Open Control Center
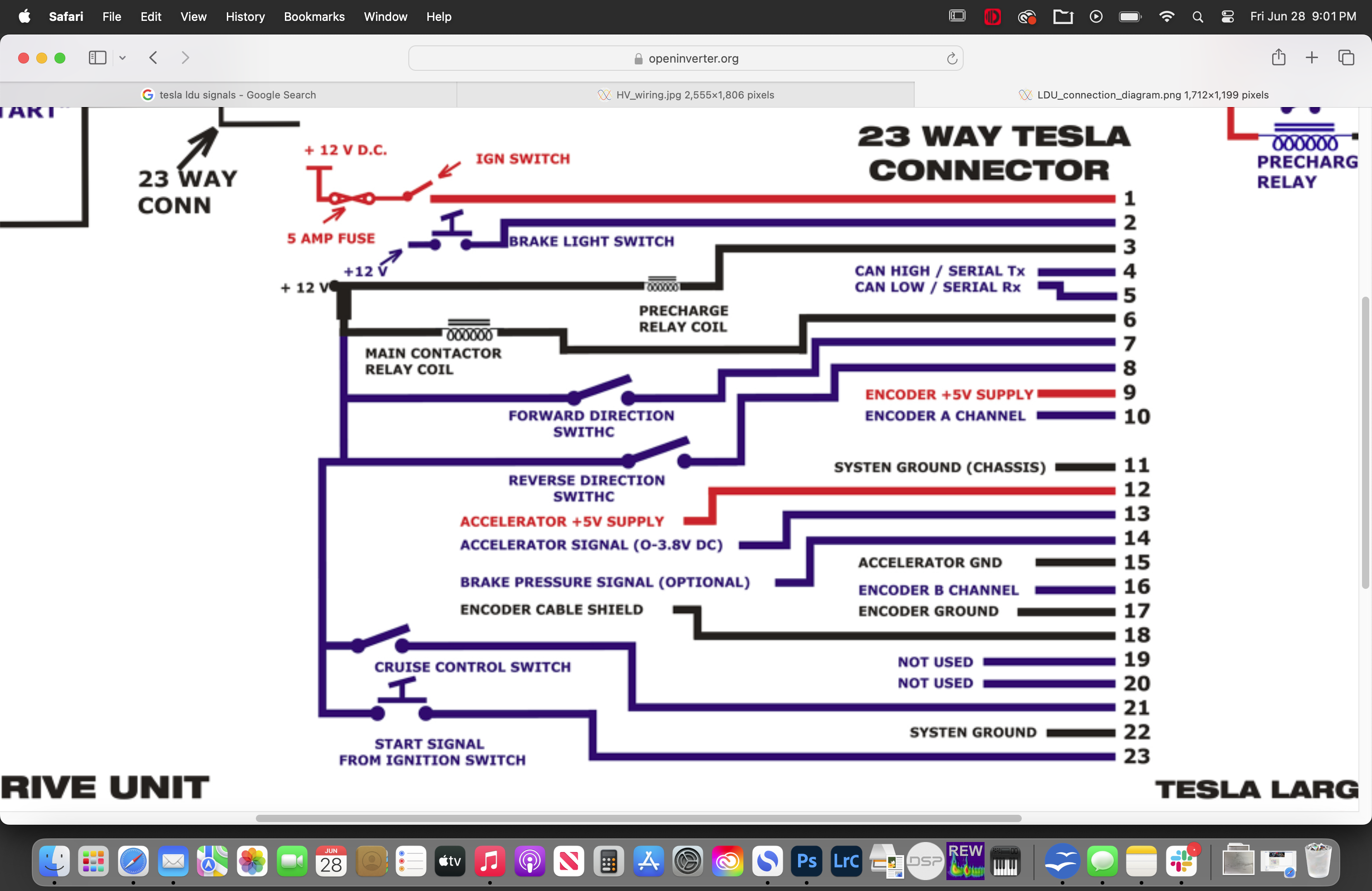 click(1227, 17)
